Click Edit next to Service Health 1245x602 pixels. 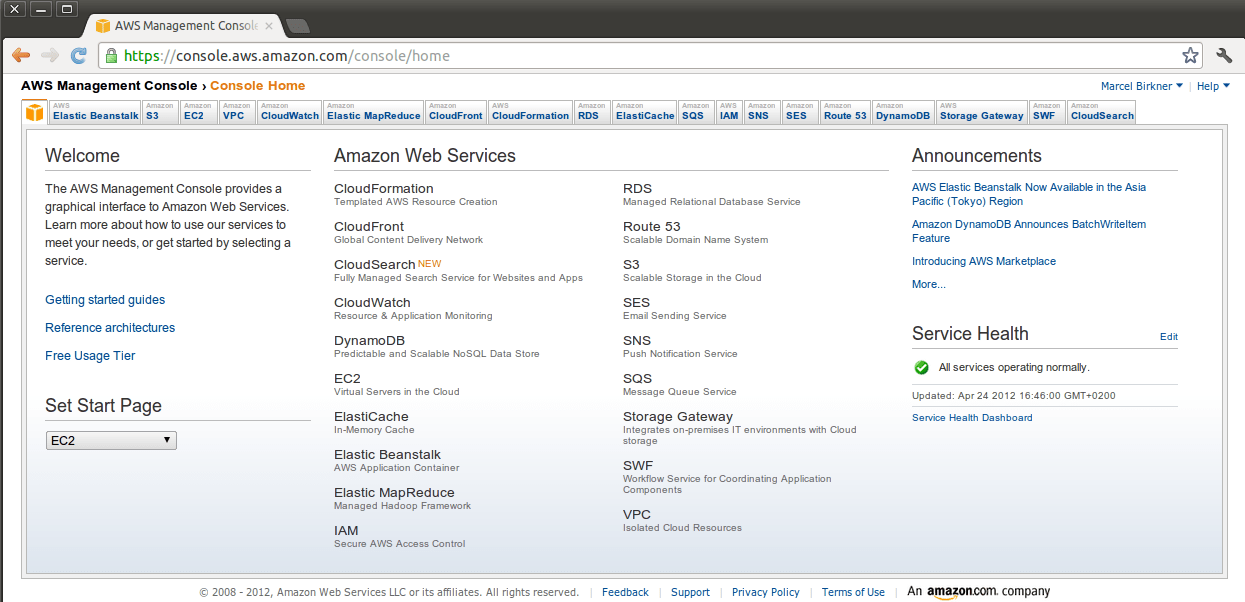(x=1168, y=337)
